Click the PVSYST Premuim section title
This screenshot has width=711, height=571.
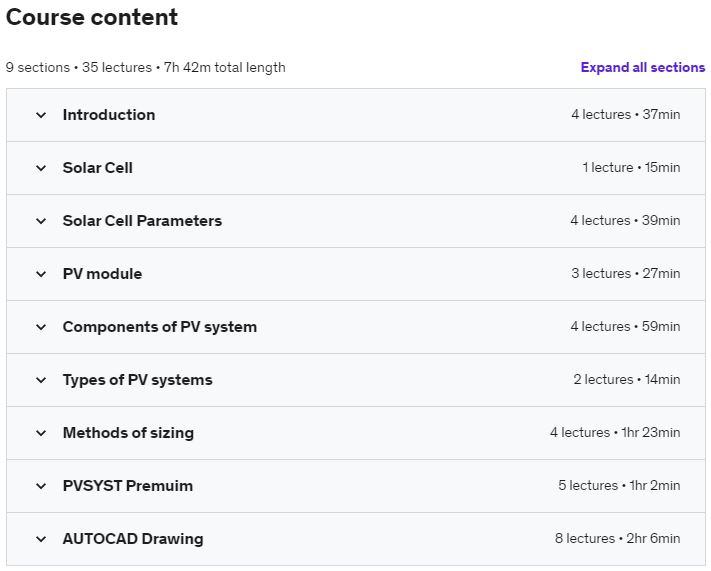(x=128, y=486)
